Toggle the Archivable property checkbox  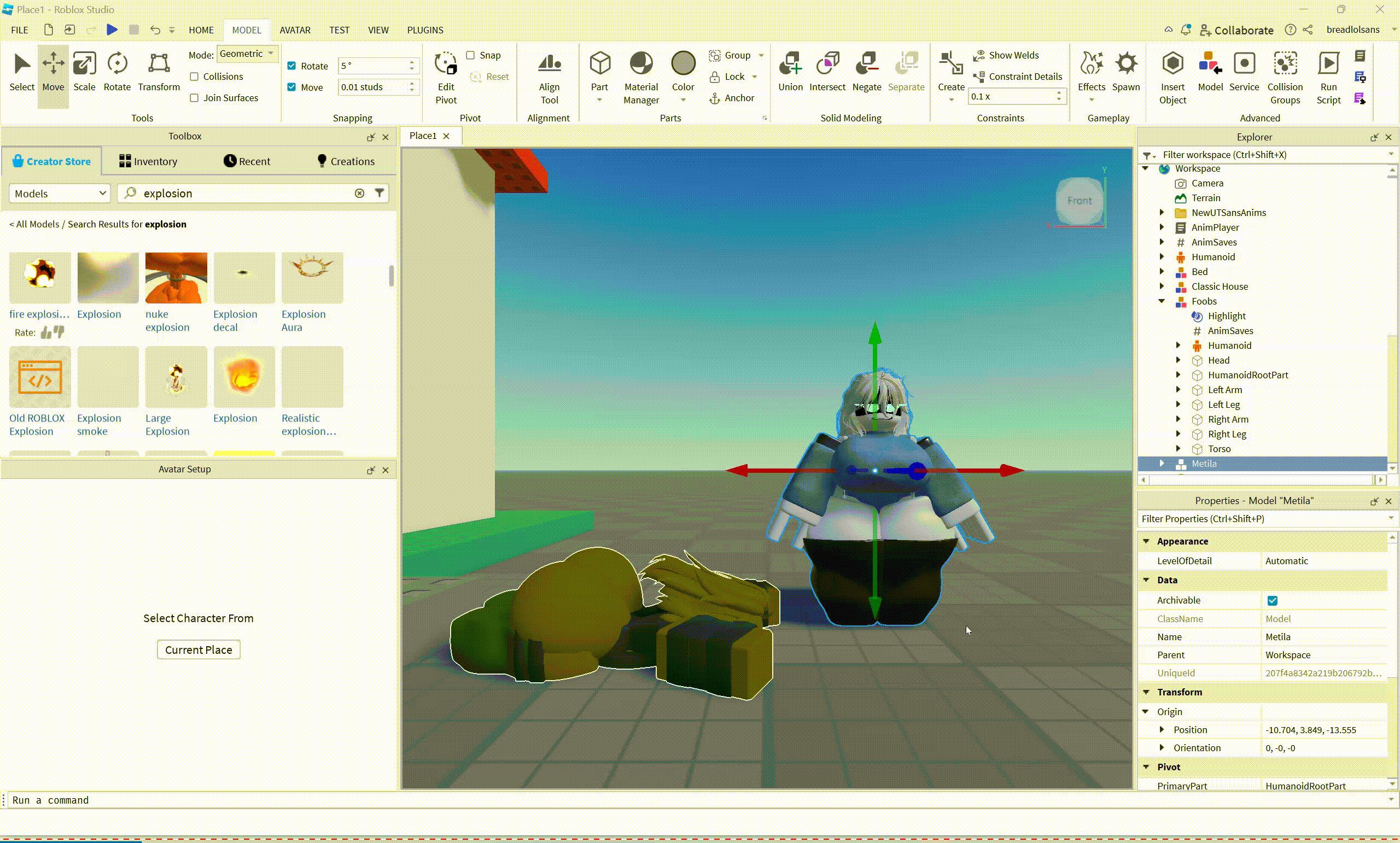(1272, 600)
